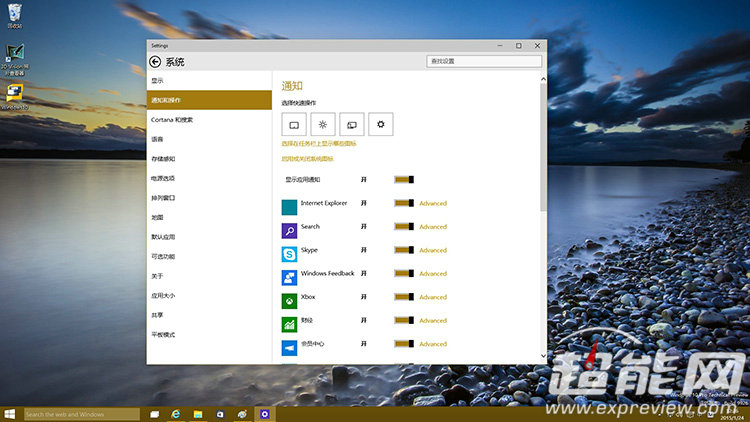The height and width of the screenshot is (422, 750).
Task: Click the 选择在任务栏上显示哪些图标 link
Action: coord(318,144)
